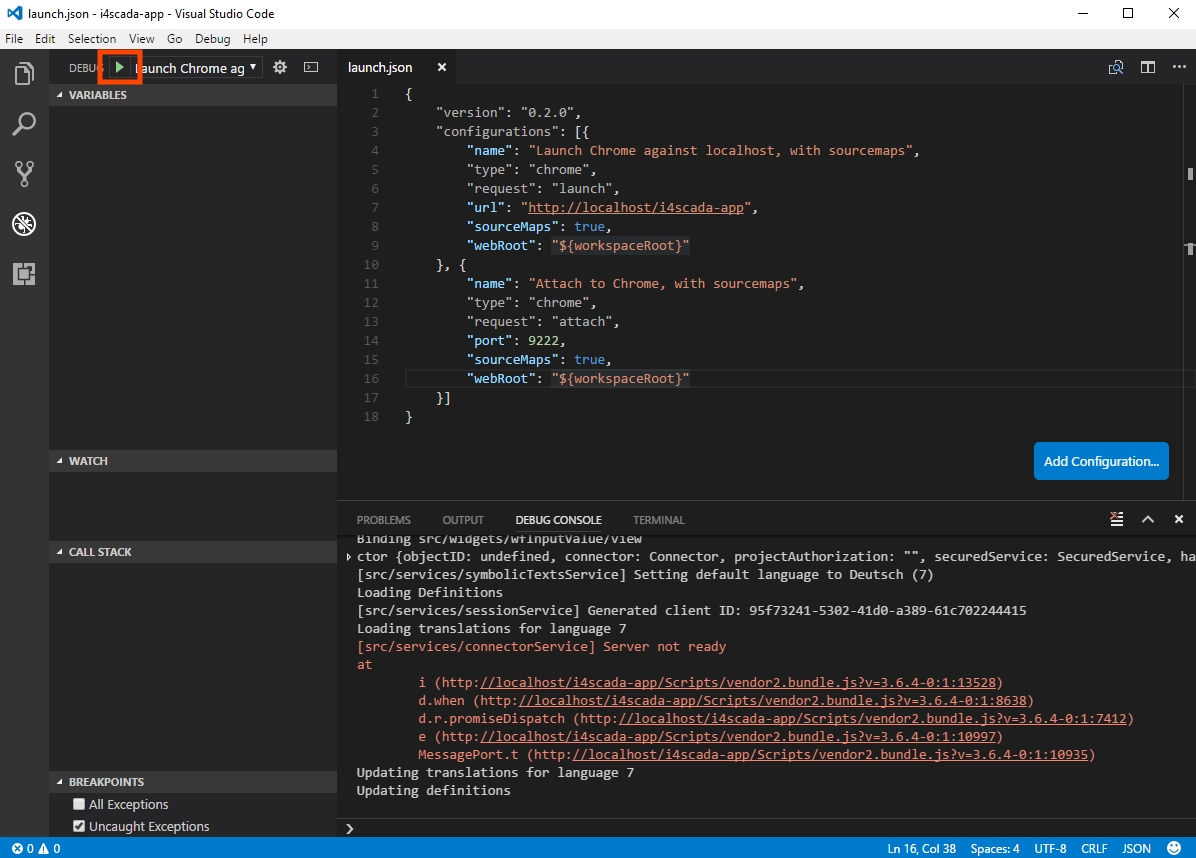This screenshot has width=1196, height=858.
Task: Open the Extensions view
Action: click(x=24, y=274)
